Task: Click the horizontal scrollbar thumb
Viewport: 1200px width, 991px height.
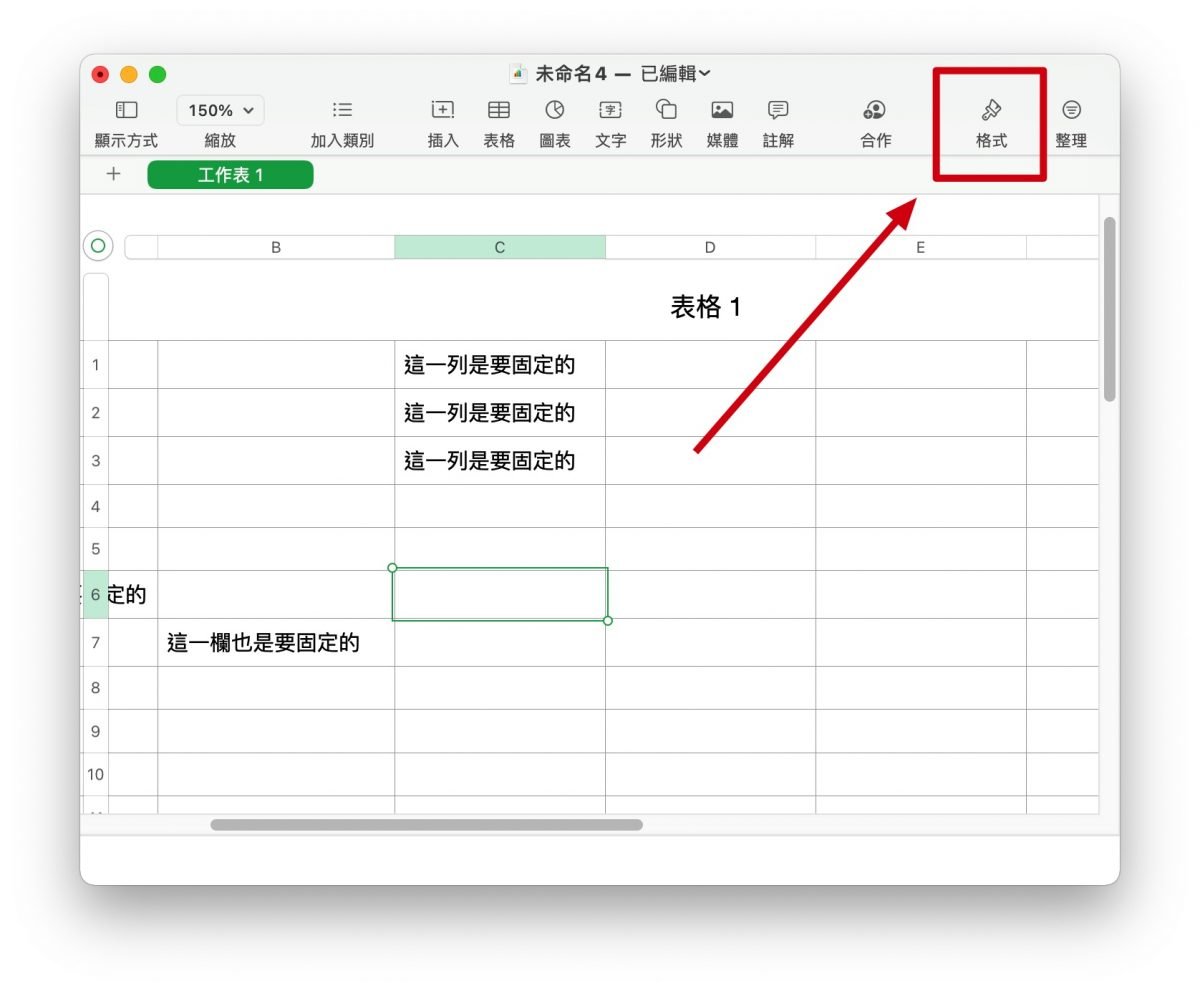Action: [x=426, y=825]
